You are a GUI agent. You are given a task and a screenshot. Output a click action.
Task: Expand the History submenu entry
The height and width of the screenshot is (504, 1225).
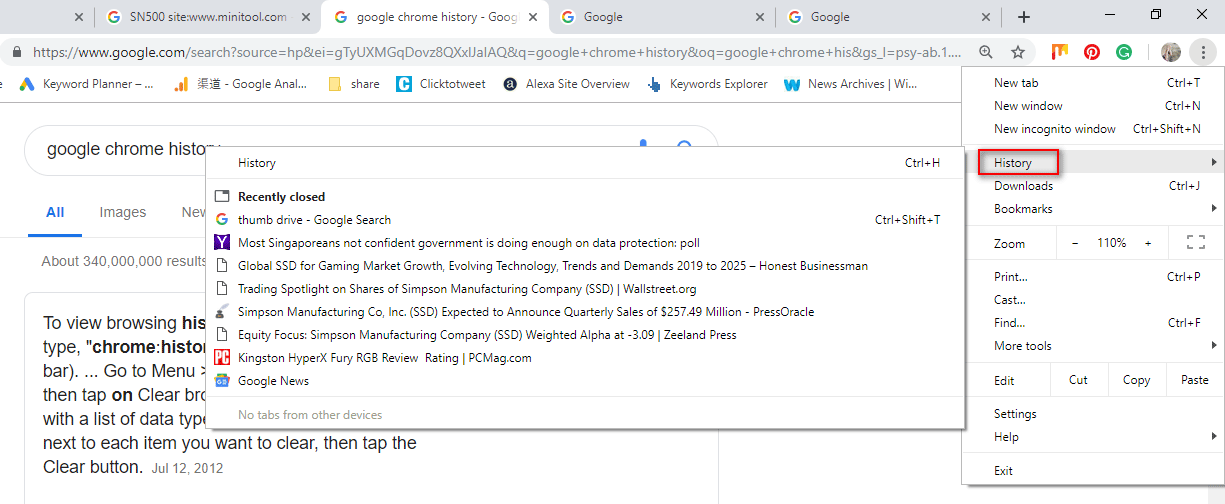(x=1093, y=162)
